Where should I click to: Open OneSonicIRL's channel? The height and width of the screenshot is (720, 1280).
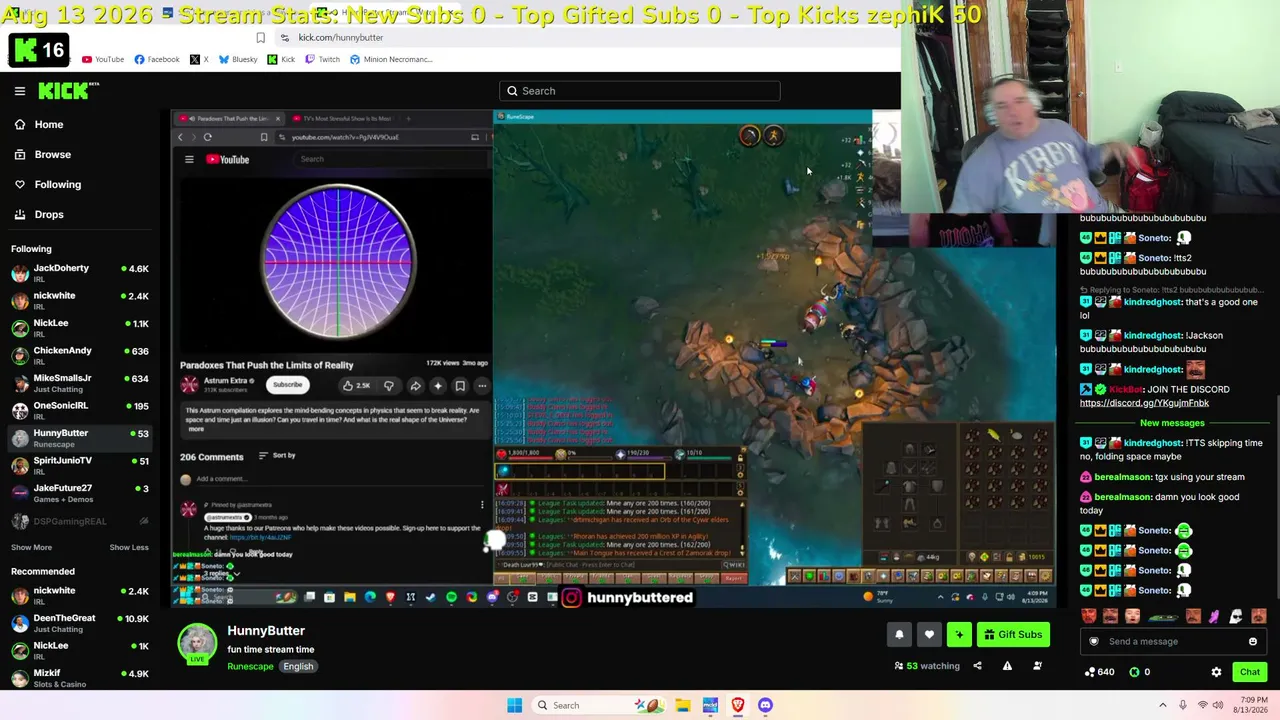(x=80, y=410)
